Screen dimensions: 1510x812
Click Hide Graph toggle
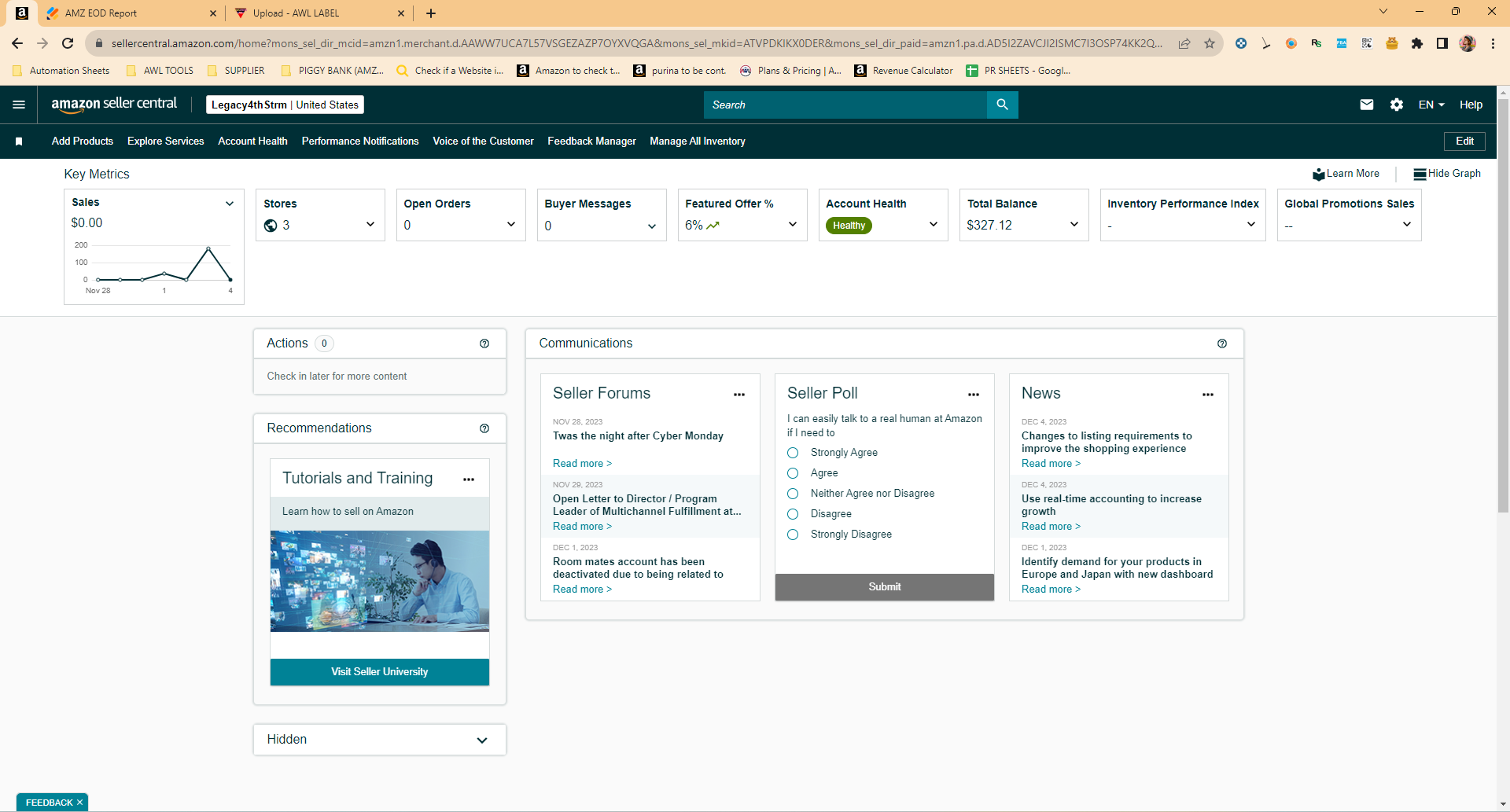pos(1447,174)
